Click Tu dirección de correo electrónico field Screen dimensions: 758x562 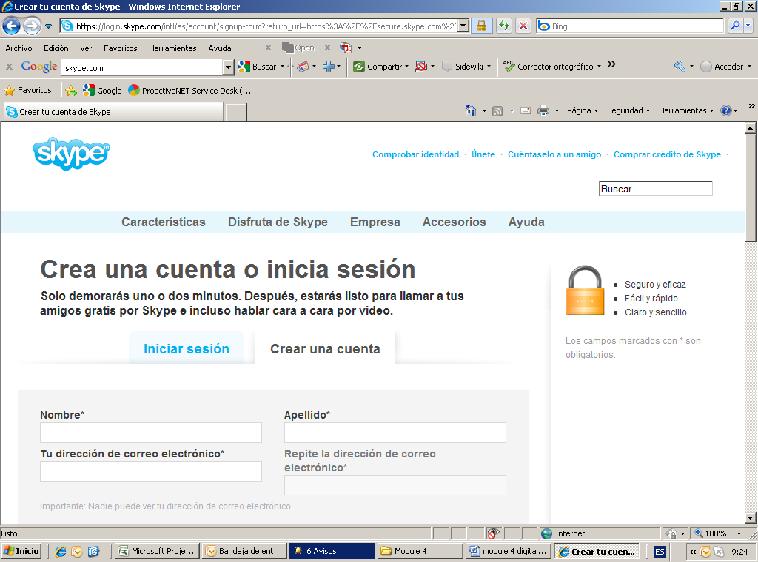[x=151, y=471]
